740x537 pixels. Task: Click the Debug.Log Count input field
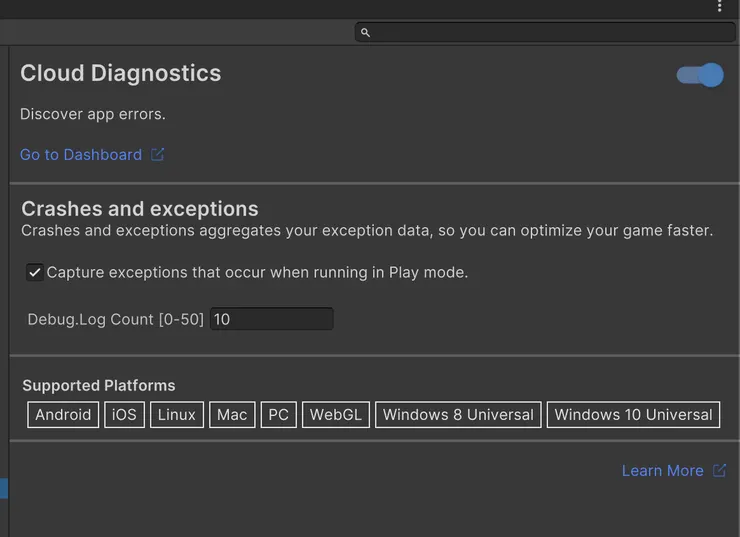(x=271, y=319)
